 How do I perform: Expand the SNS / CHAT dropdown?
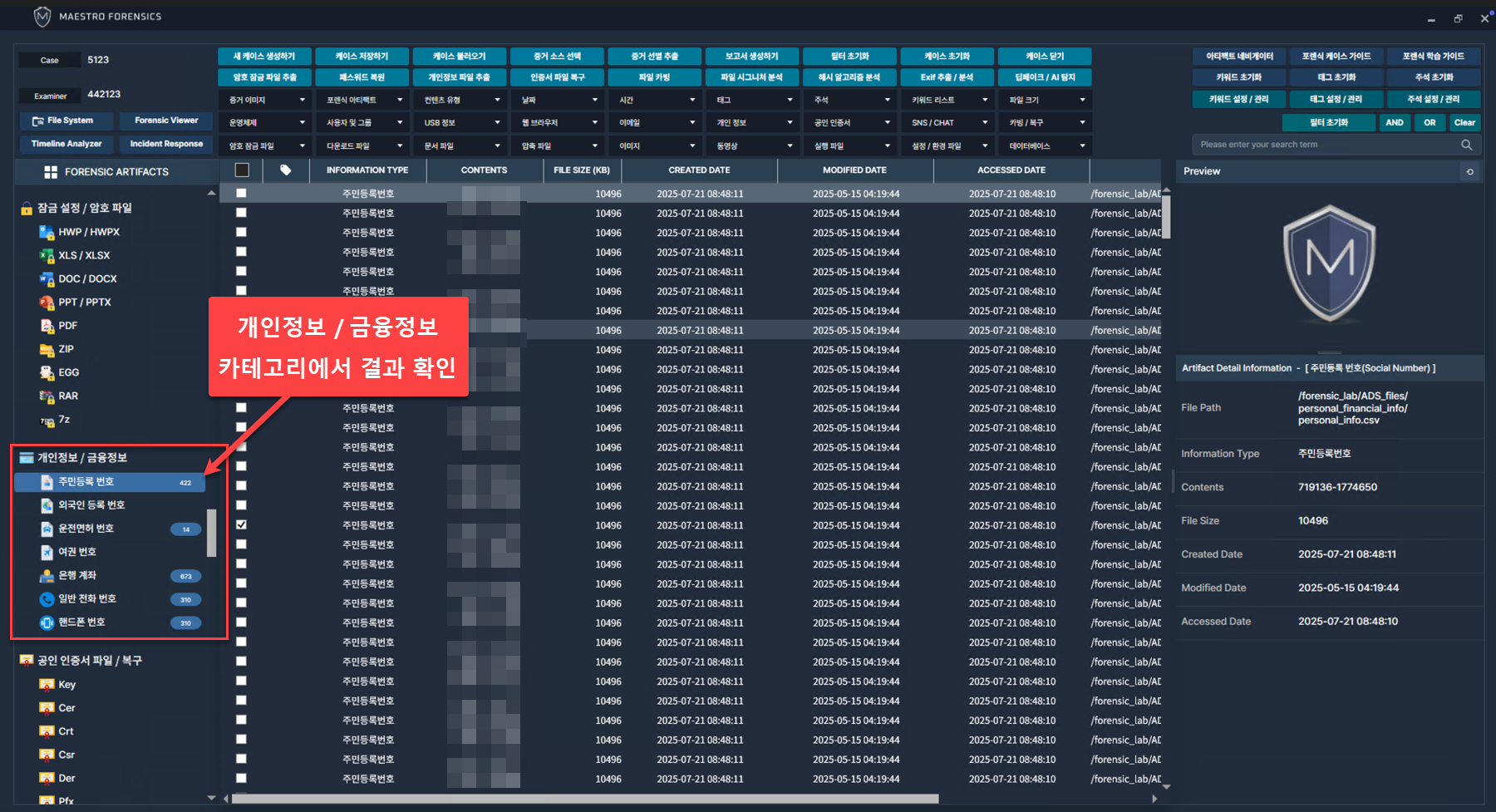[x=949, y=123]
